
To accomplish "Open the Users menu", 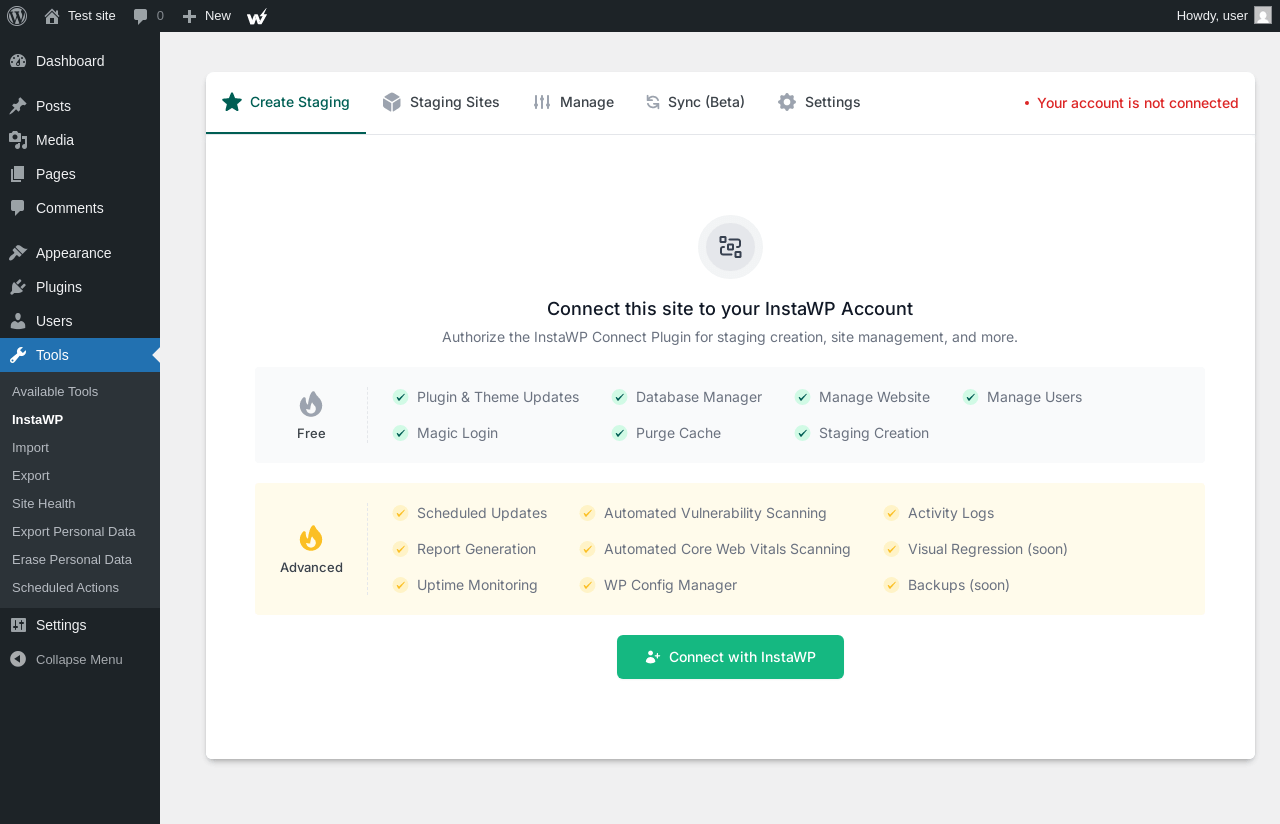I will coord(80,321).
